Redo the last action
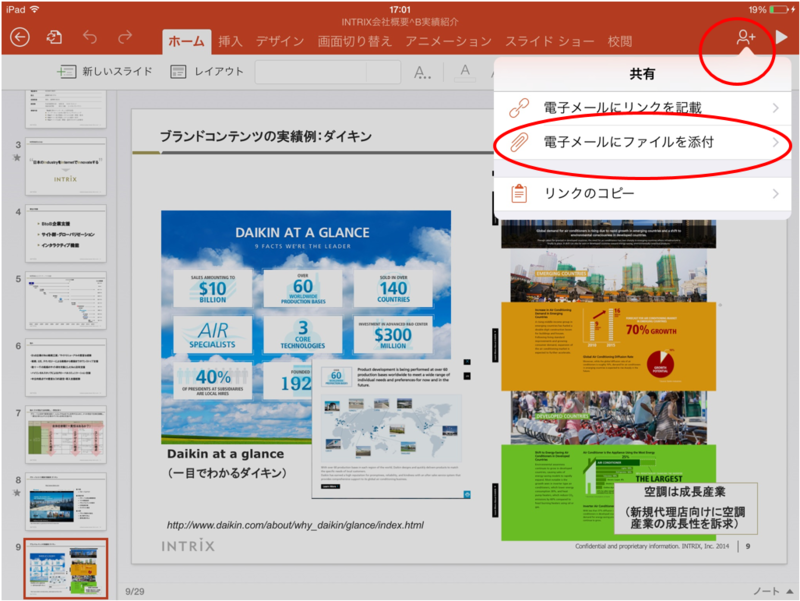The width and height of the screenshot is (800, 601). pos(125,37)
